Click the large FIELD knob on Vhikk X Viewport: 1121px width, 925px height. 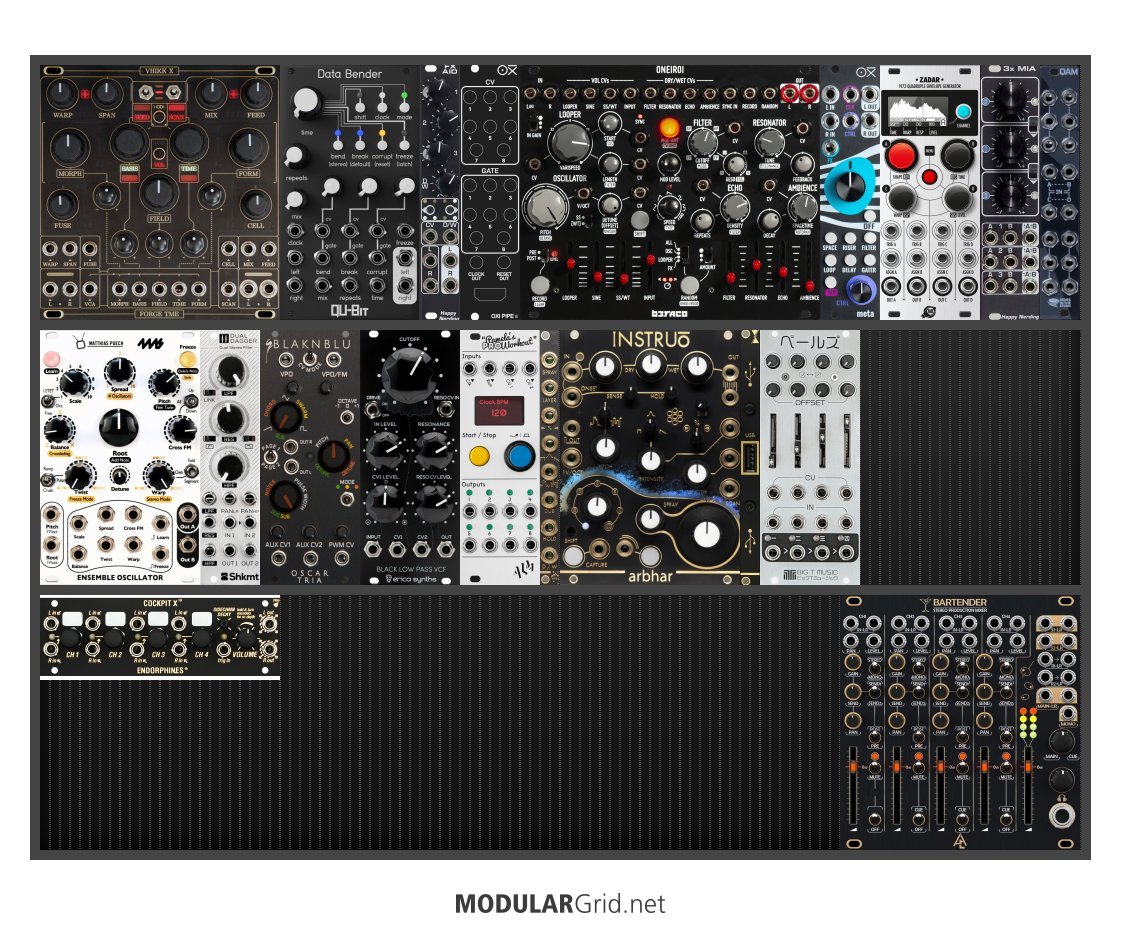click(x=159, y=192)
